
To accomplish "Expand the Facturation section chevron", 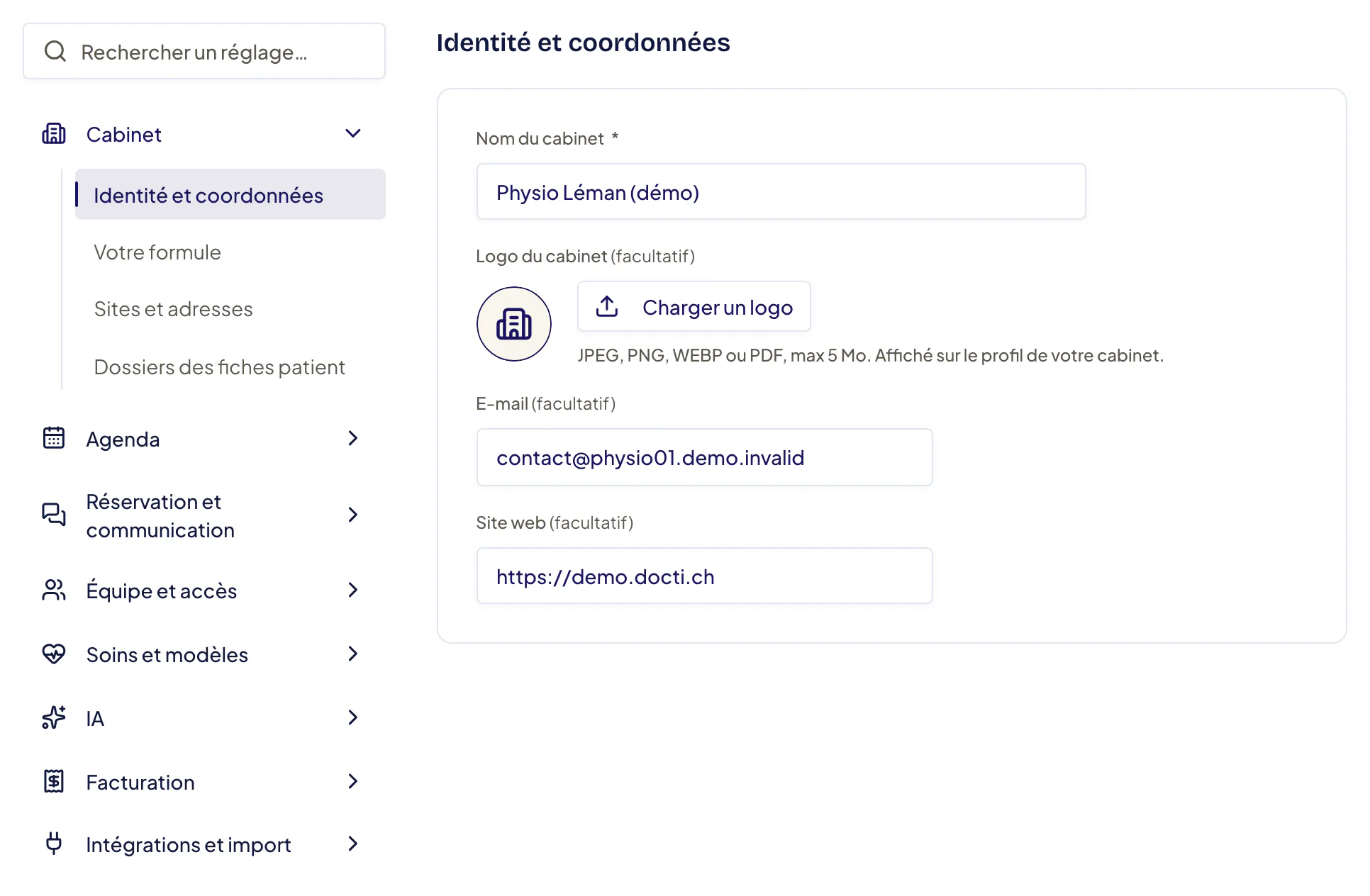I will coord(353,781).
